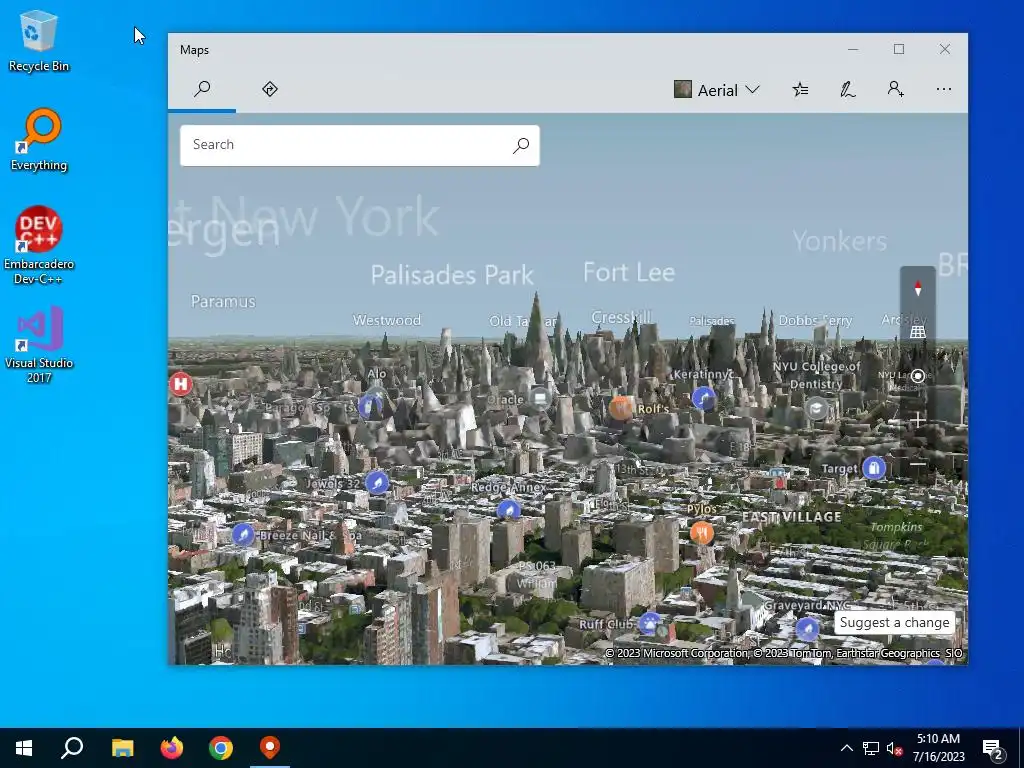Select the Ruff Club map pin
The height and width of the screenshot is (768, 1024).
click(649, 623)
